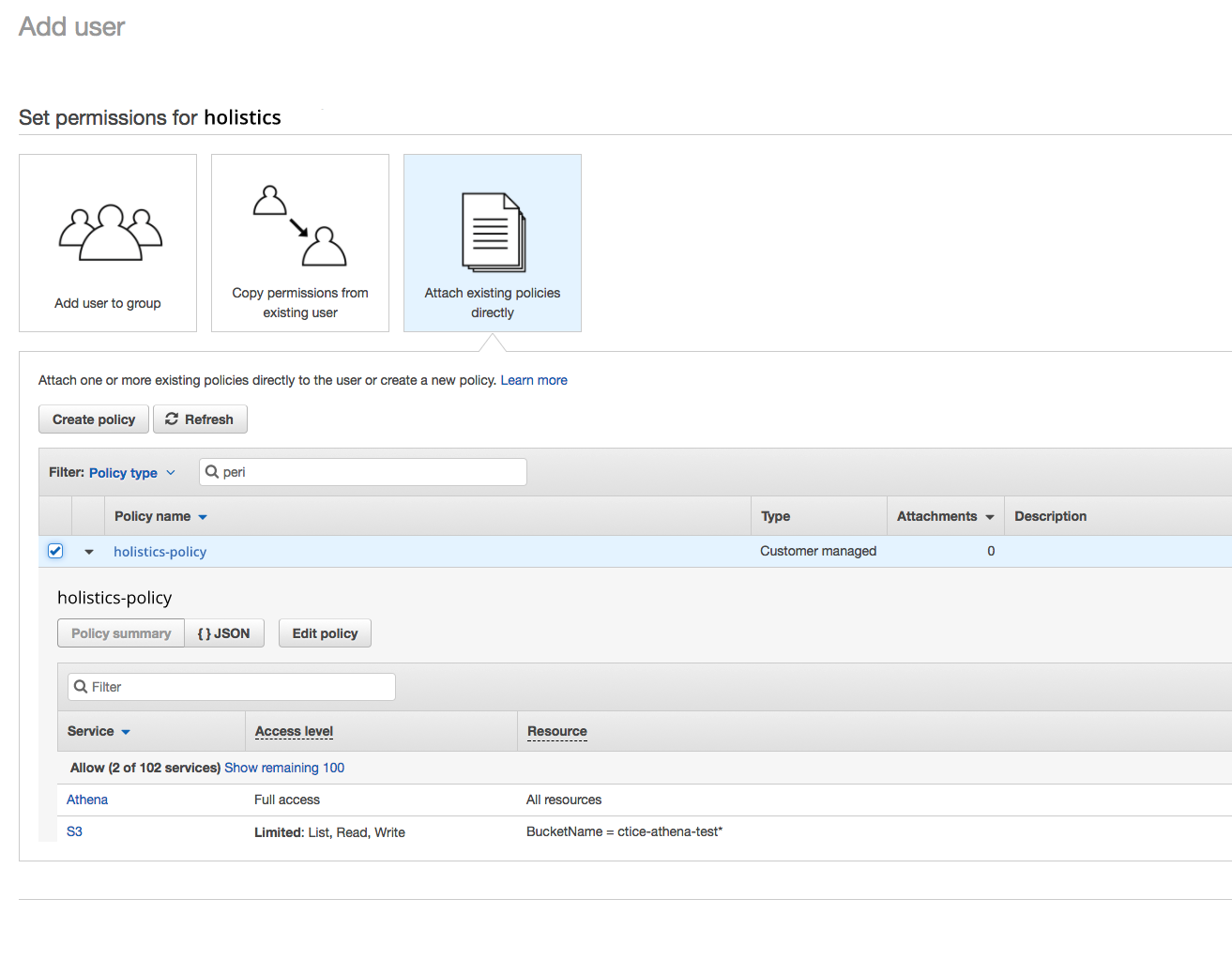Image resolution: width=1232 pixels, height=960 pixels.
Task: Click the Customer managed type cell
Action: pos(818,551)
